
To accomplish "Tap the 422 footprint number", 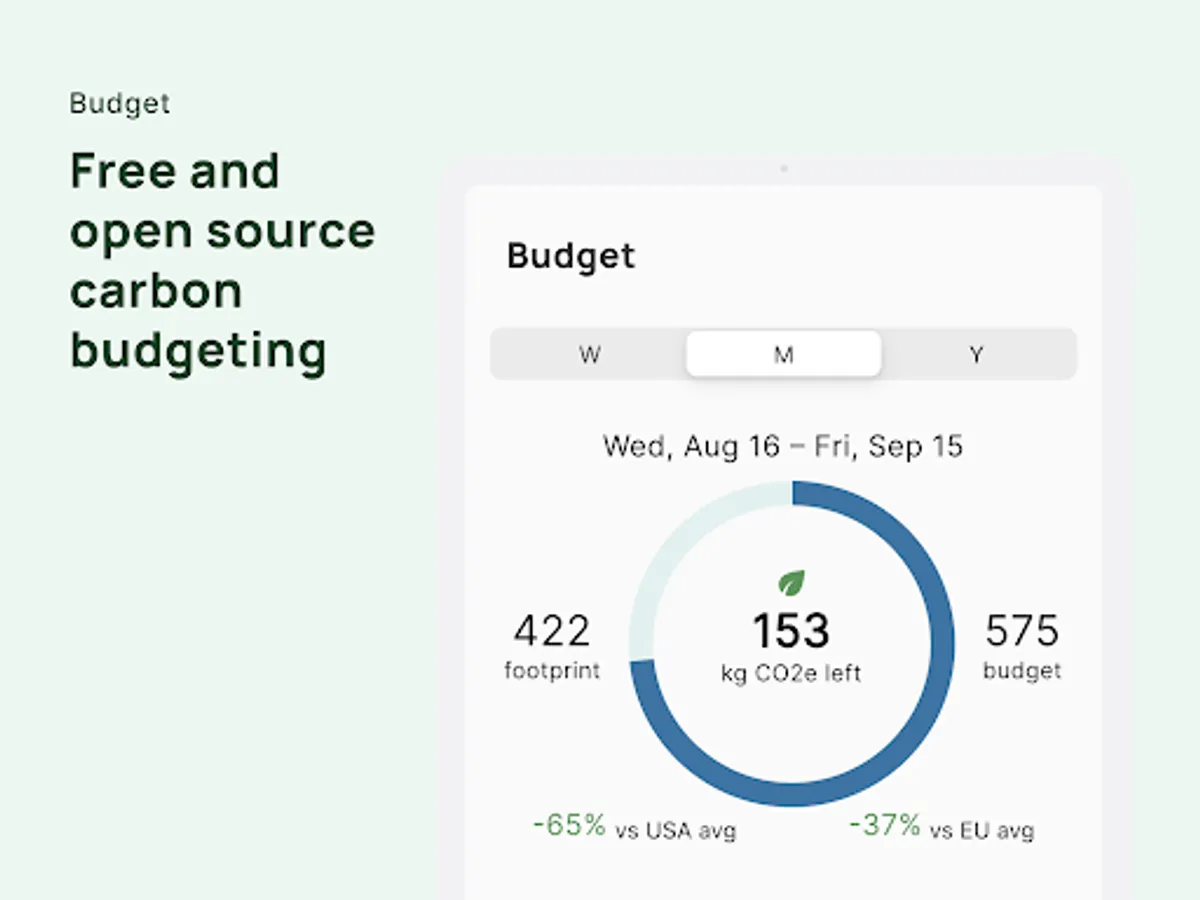I will pyautogui.click(x=552, y=632).
